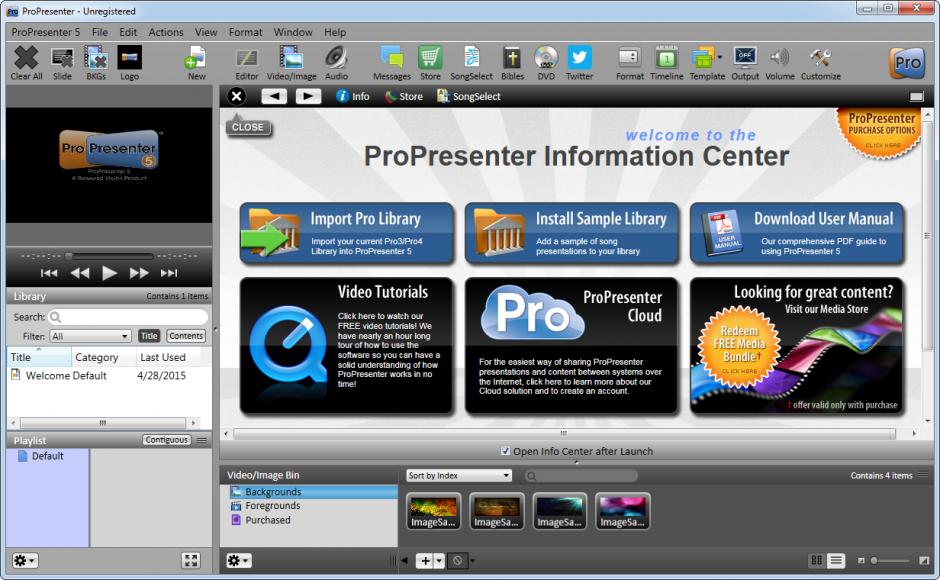Toggle Open Info Center after Launch checkbox

pos(505,451)
